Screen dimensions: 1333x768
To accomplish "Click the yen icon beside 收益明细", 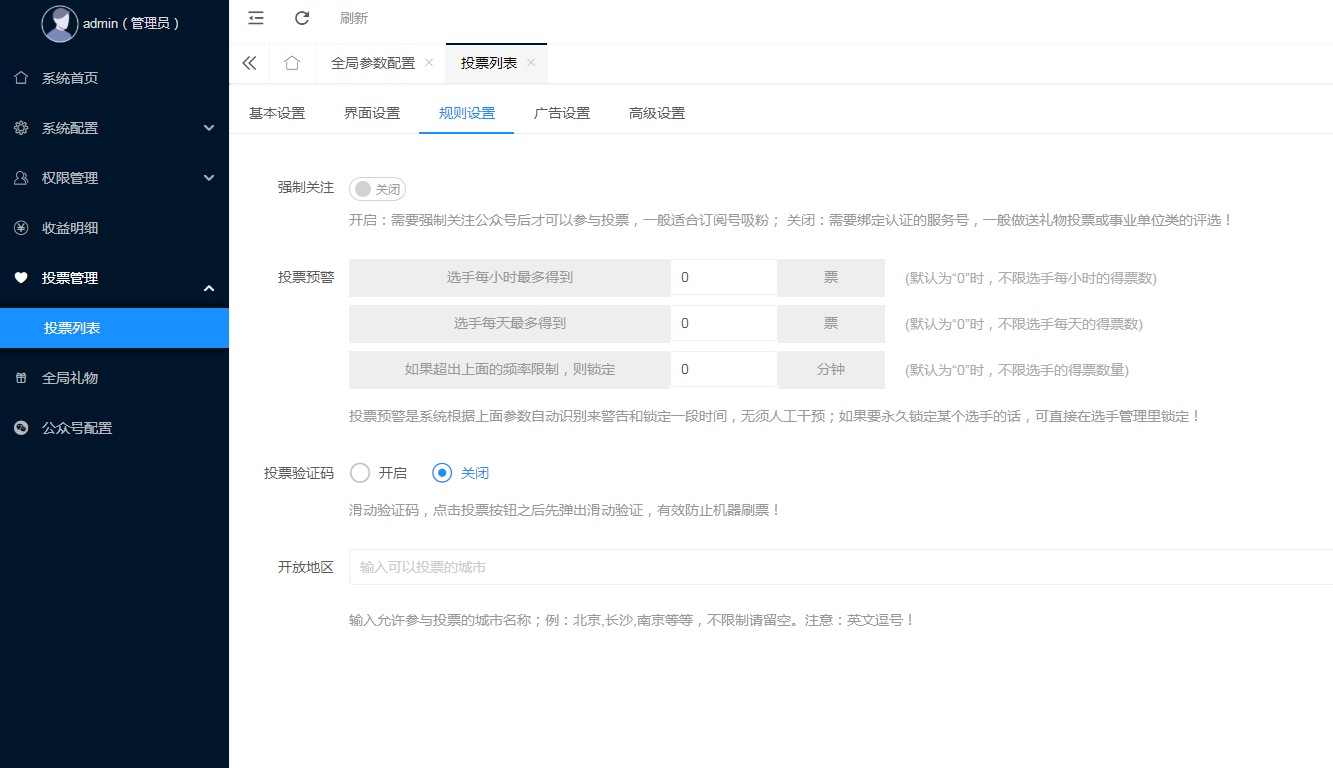I will click(21, 227).
